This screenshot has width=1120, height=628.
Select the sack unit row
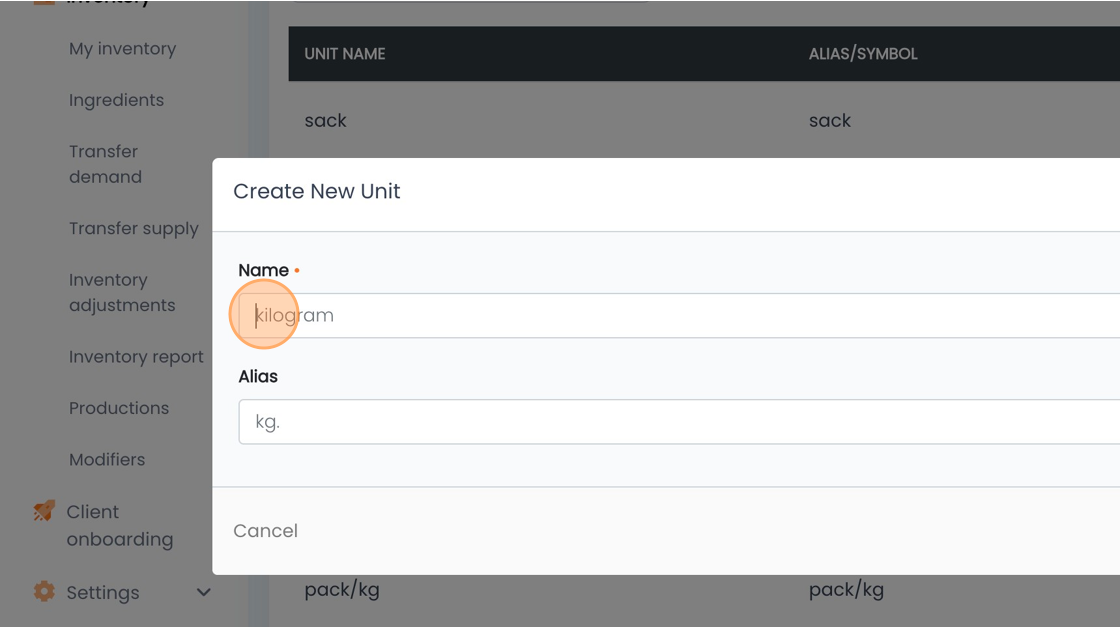coord(704,120)
